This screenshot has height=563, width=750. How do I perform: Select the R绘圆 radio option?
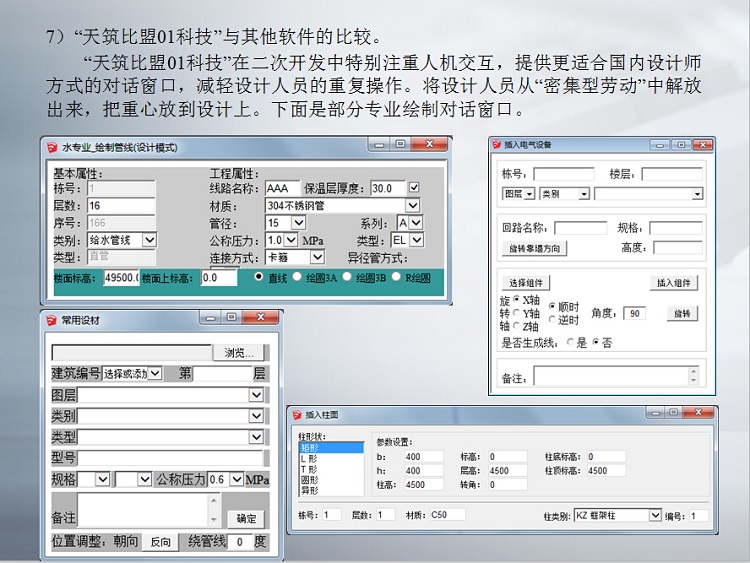pos(396,276)
